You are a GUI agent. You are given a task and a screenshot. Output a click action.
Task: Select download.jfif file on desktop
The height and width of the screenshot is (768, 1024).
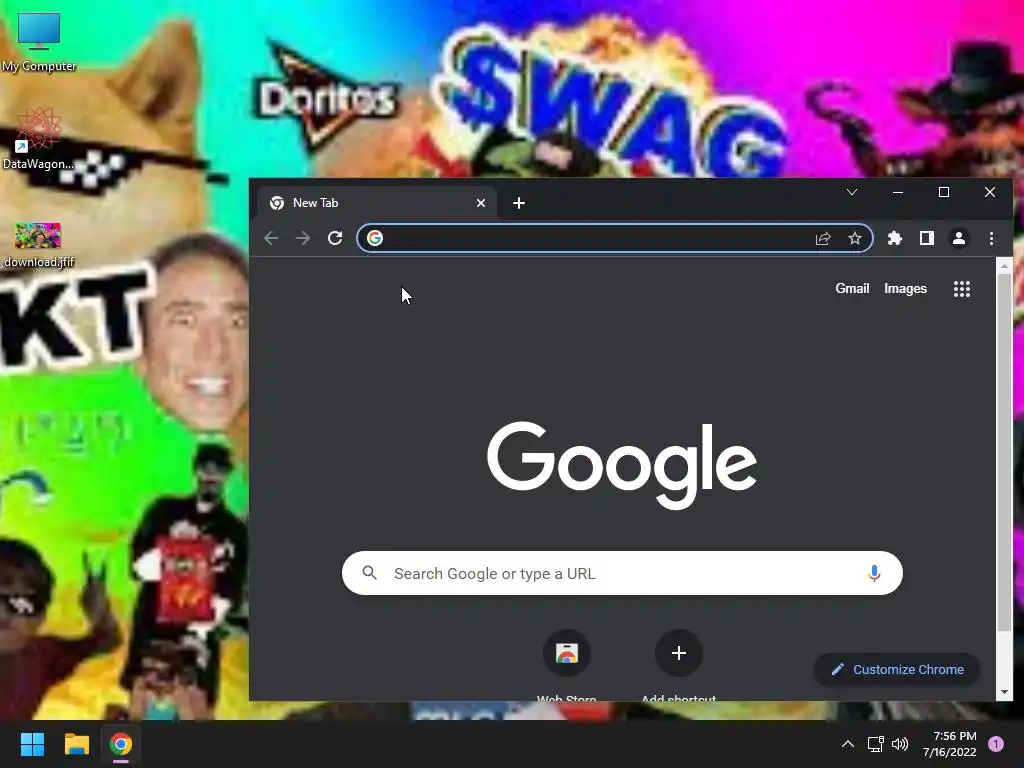point(39,245)
